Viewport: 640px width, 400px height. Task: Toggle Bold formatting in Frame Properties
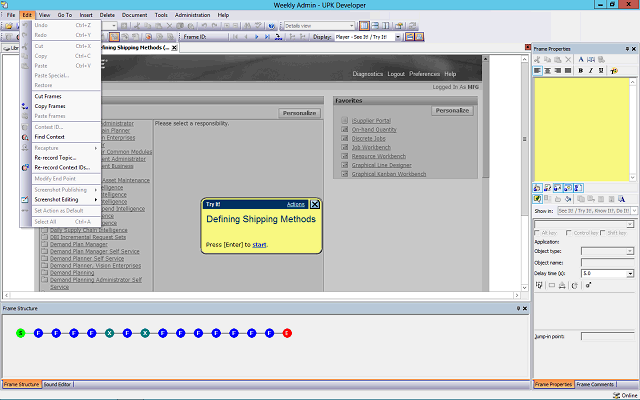point(580,71)
